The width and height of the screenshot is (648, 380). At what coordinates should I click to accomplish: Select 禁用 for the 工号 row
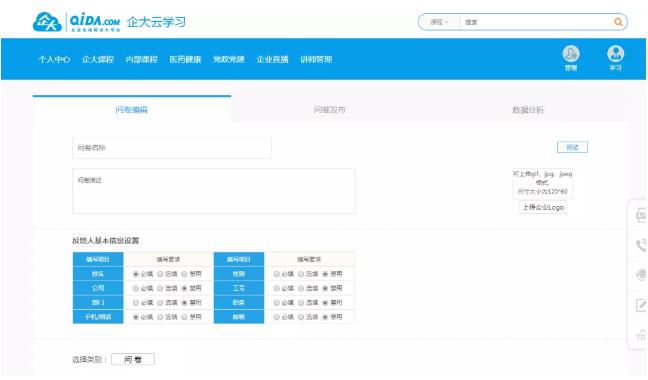click(325, 288)
